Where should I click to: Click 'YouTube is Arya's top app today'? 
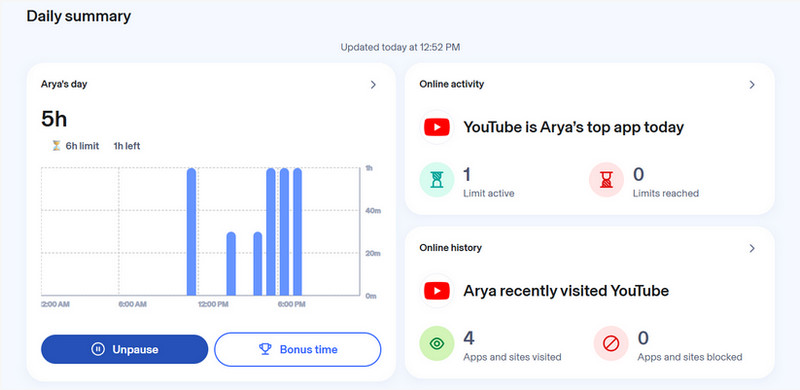pyautogui.click(x=573, y=127)
